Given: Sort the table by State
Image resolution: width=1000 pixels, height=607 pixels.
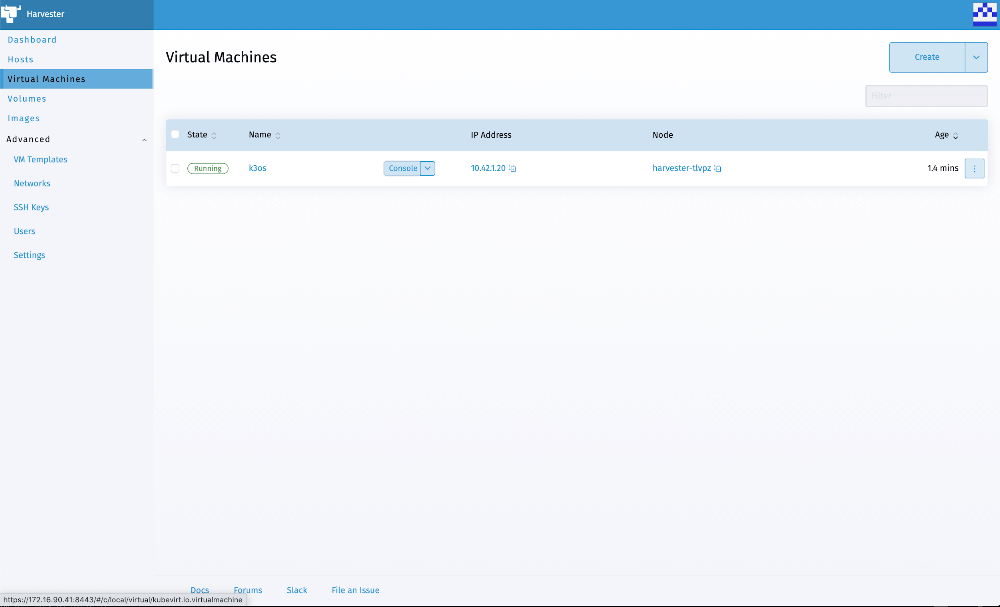Looking at the screenshot, I should [214, 135].
